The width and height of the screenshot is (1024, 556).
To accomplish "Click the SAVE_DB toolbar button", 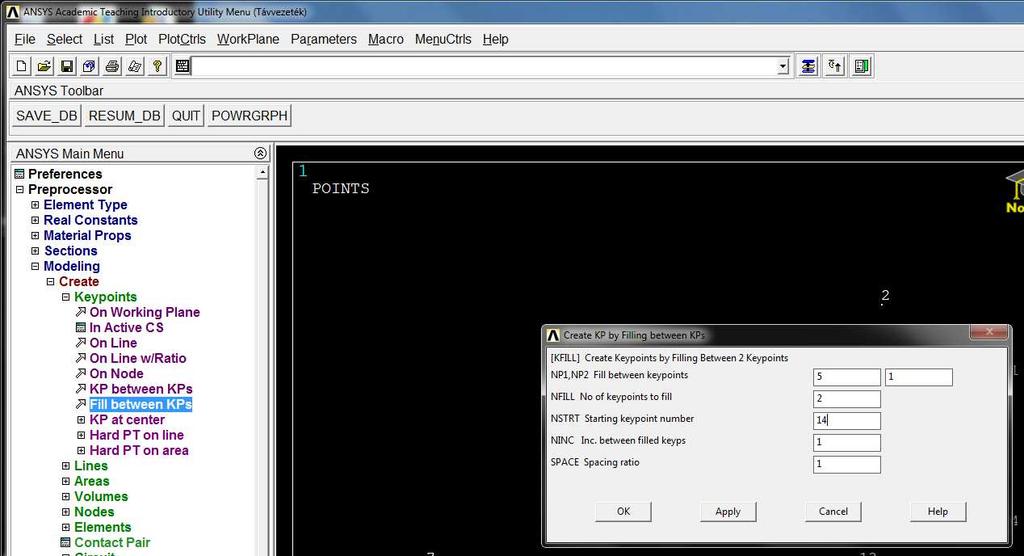I will click(x=46, y=116).
